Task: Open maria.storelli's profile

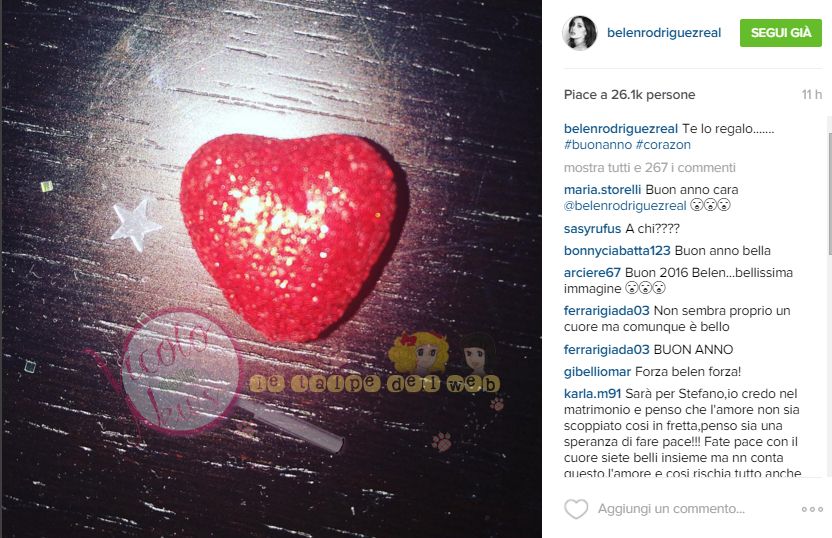Action: 602,190
